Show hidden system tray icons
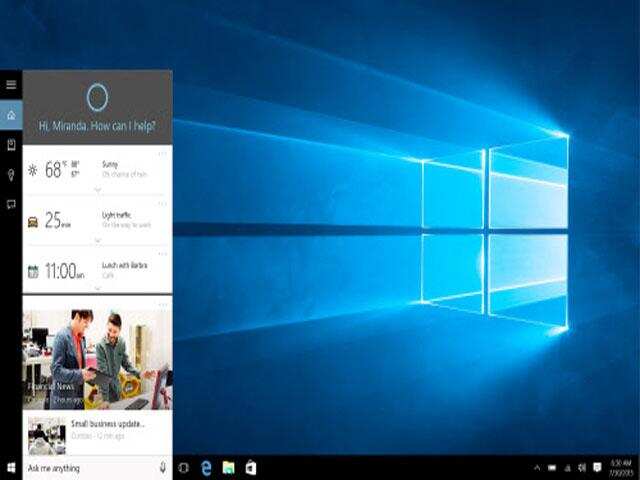Screen dimensions: 640x480 tap(537, 468)
